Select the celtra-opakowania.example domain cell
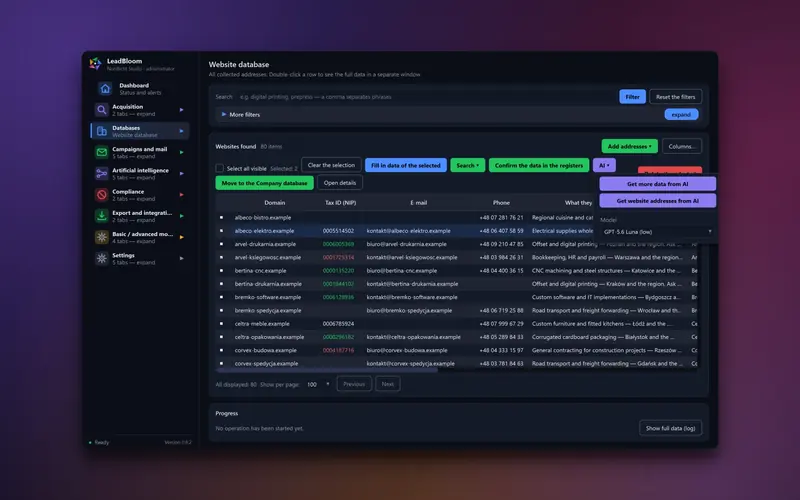 point(269,337)
